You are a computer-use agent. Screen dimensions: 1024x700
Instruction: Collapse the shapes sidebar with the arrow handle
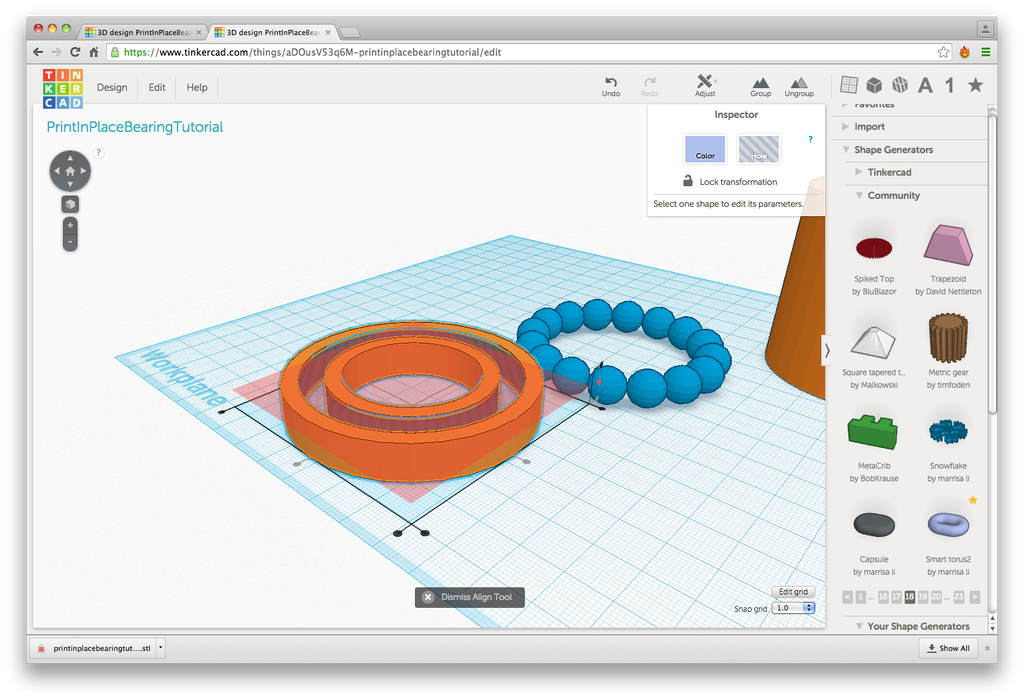point(827,351)
